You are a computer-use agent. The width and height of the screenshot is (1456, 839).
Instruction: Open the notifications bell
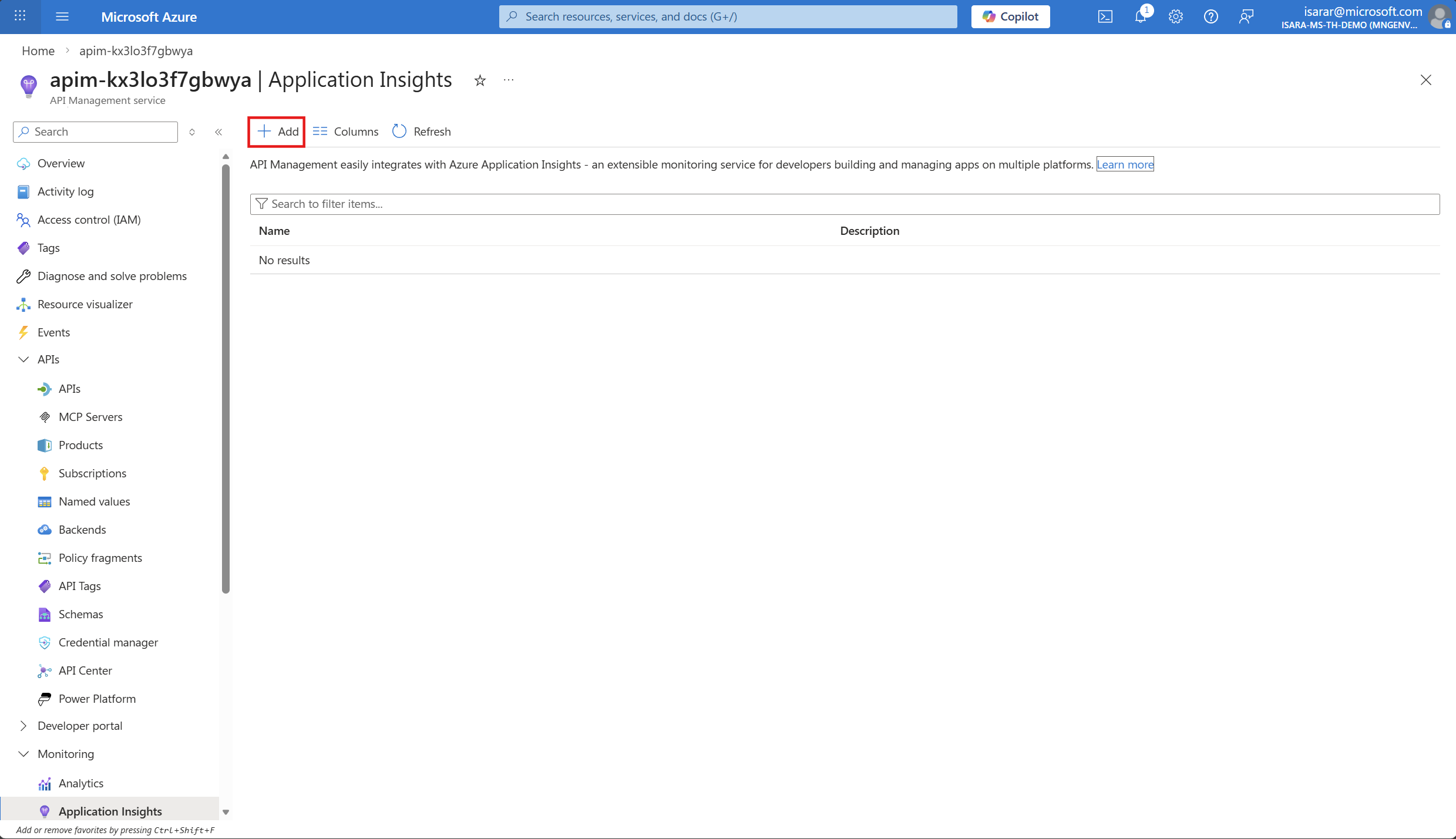[1140, 16]
